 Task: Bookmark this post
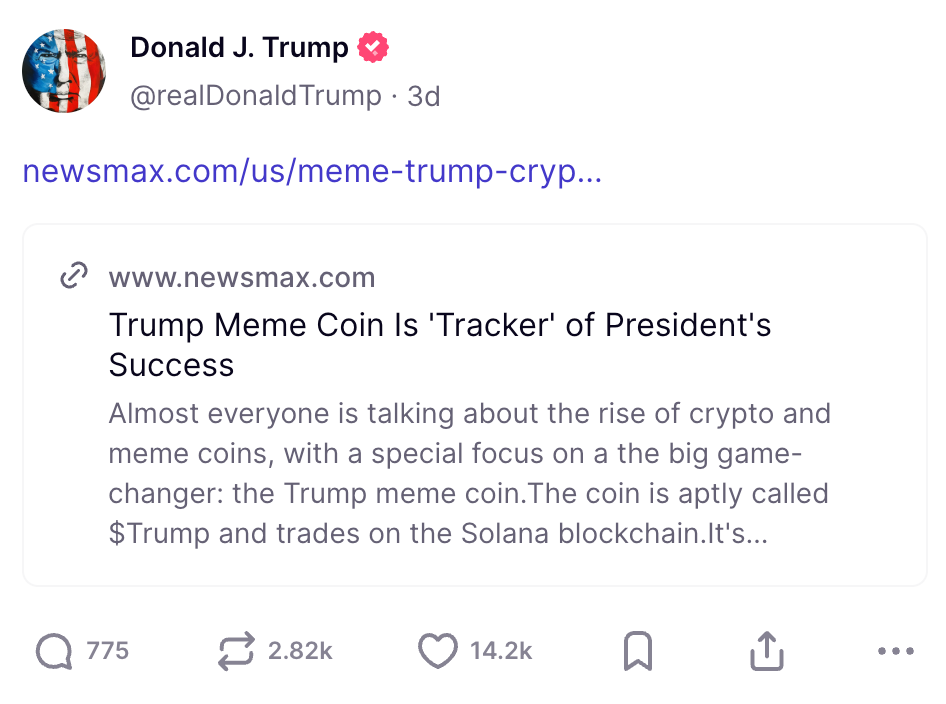pos(638,652)
